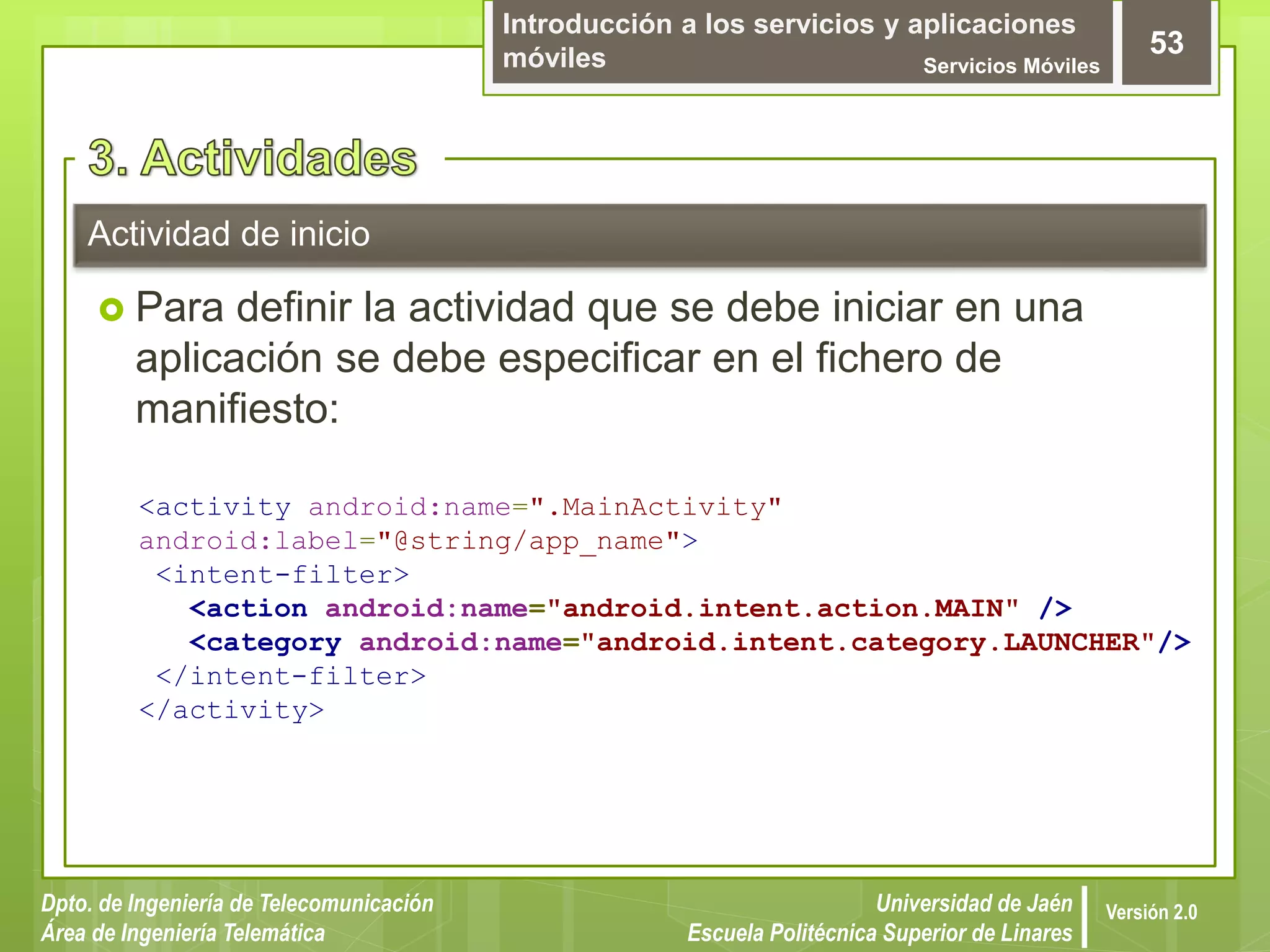Click the 'Versión 2.0' label
Viewport: 1270px width, 952px height.
[1151, 912]
